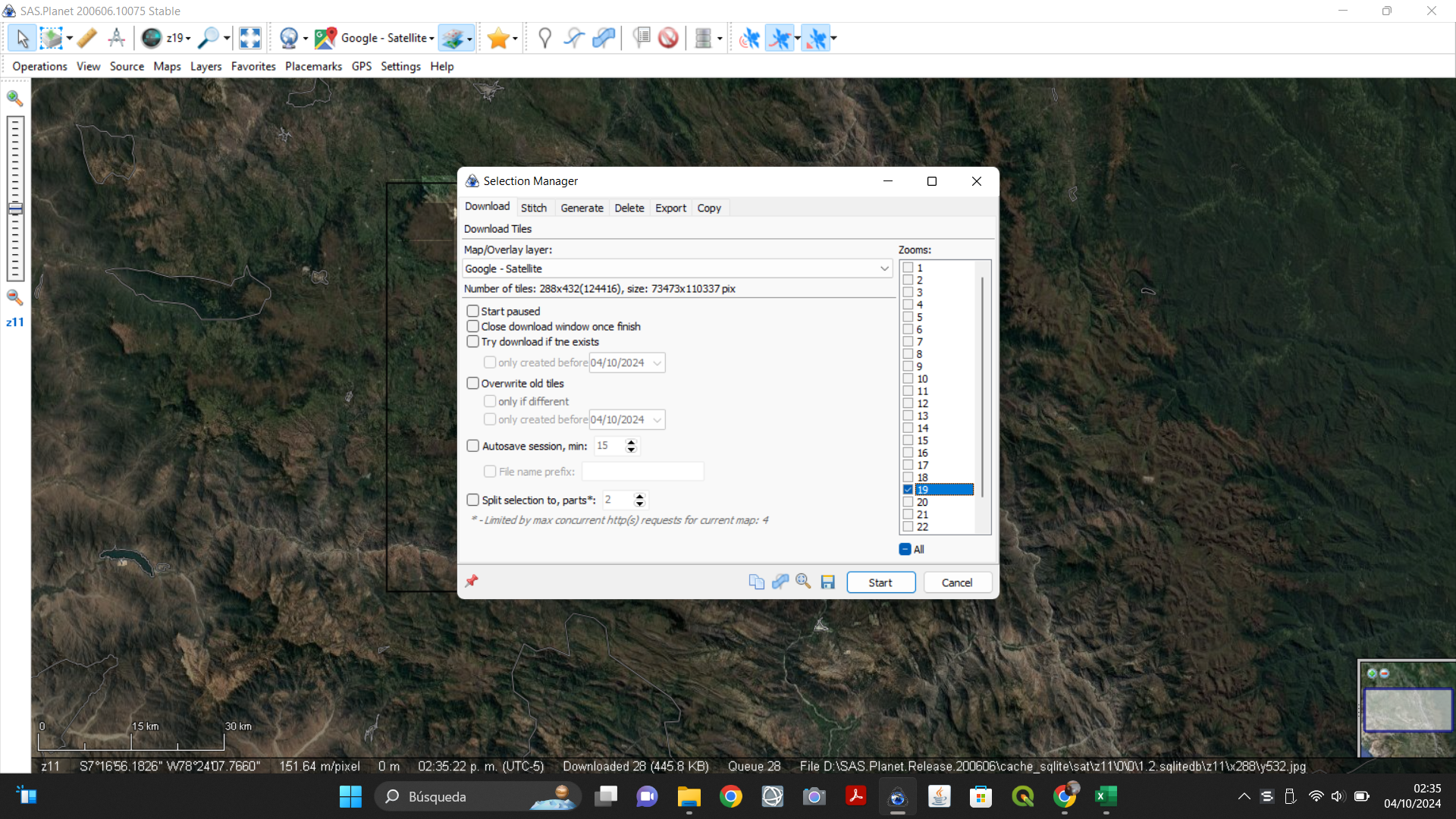
Task: Click the vertical zoom slider handle
Action: (15, 209)
